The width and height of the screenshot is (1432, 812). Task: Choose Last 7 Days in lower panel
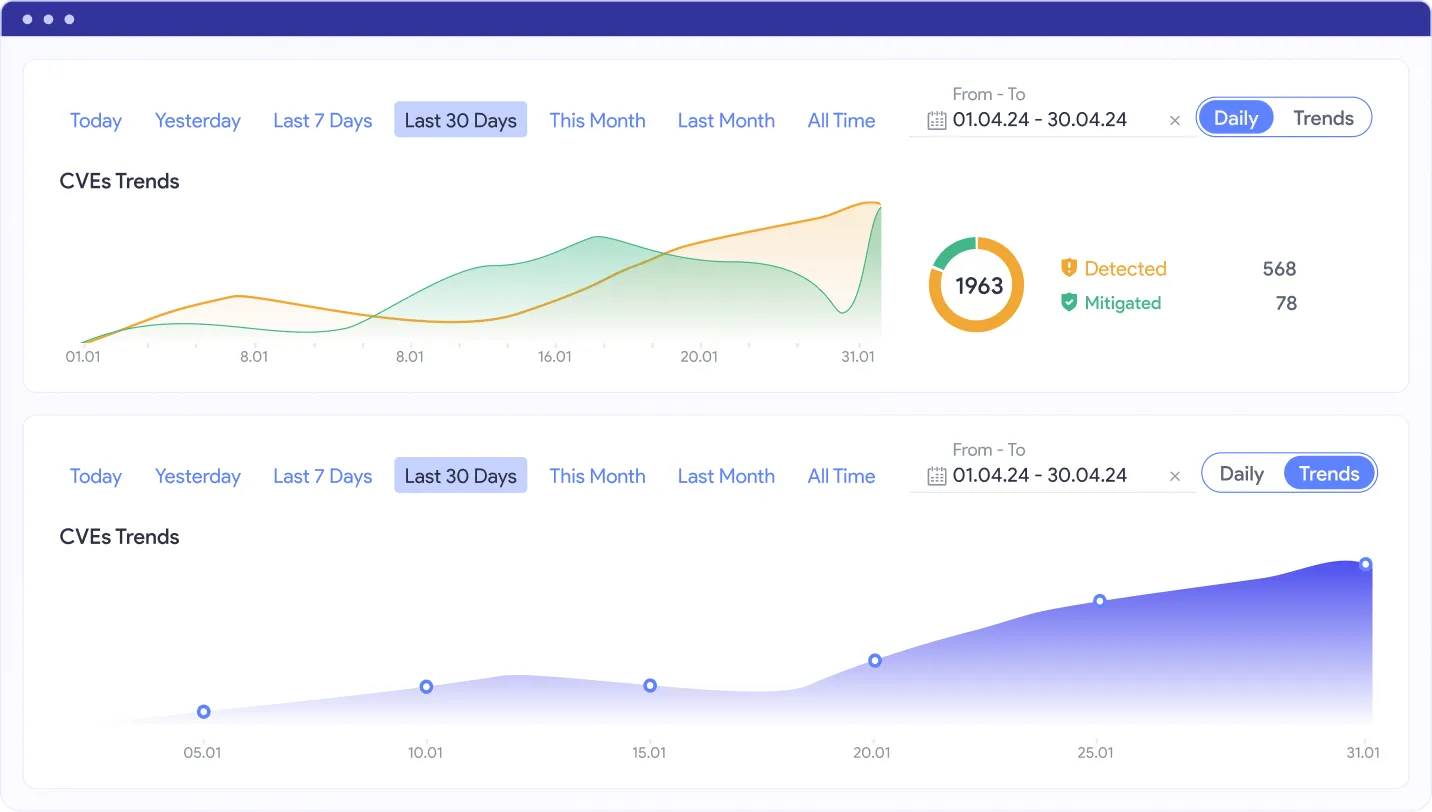click(323, 477)
